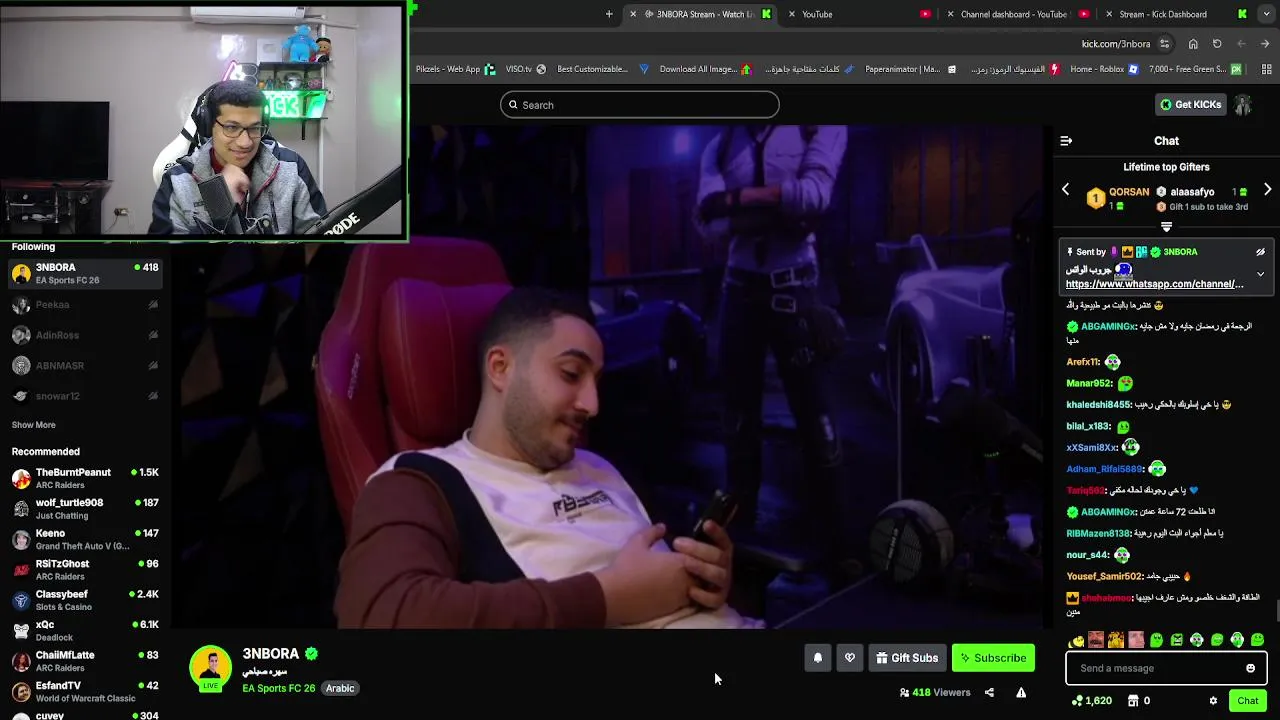
Task: Open a new browser tab
Action: [x=609, y=14]
